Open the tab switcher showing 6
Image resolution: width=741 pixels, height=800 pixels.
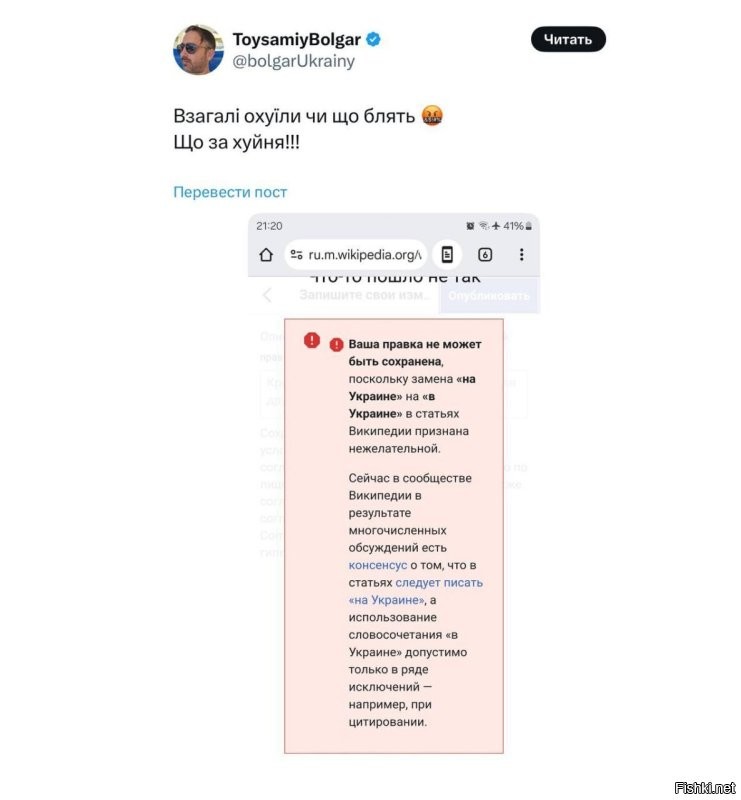coord(485,254)
